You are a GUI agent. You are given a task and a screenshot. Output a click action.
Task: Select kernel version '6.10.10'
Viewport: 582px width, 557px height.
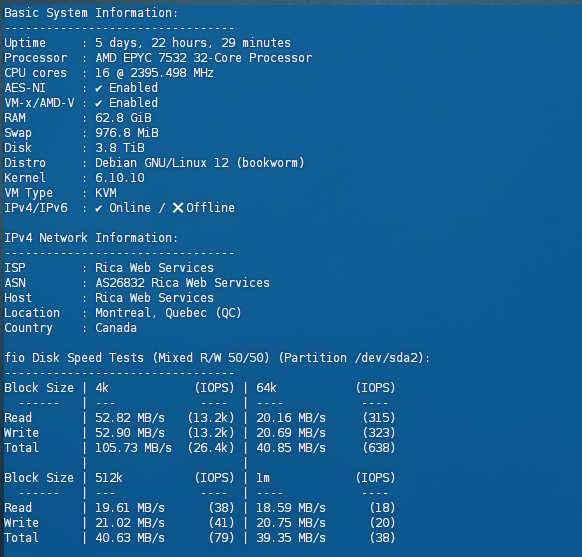point(120,178)
